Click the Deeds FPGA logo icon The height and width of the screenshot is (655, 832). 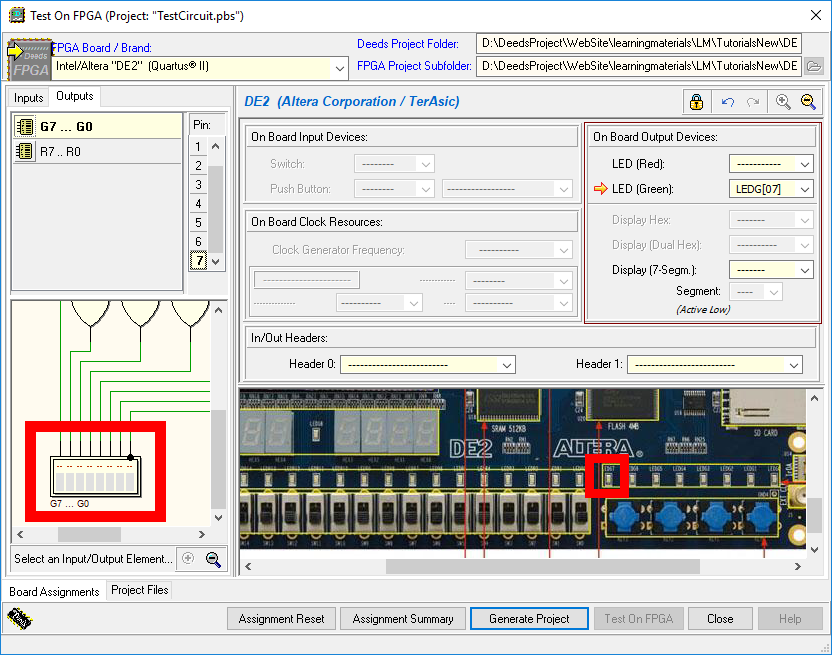[x=30, y=59]
